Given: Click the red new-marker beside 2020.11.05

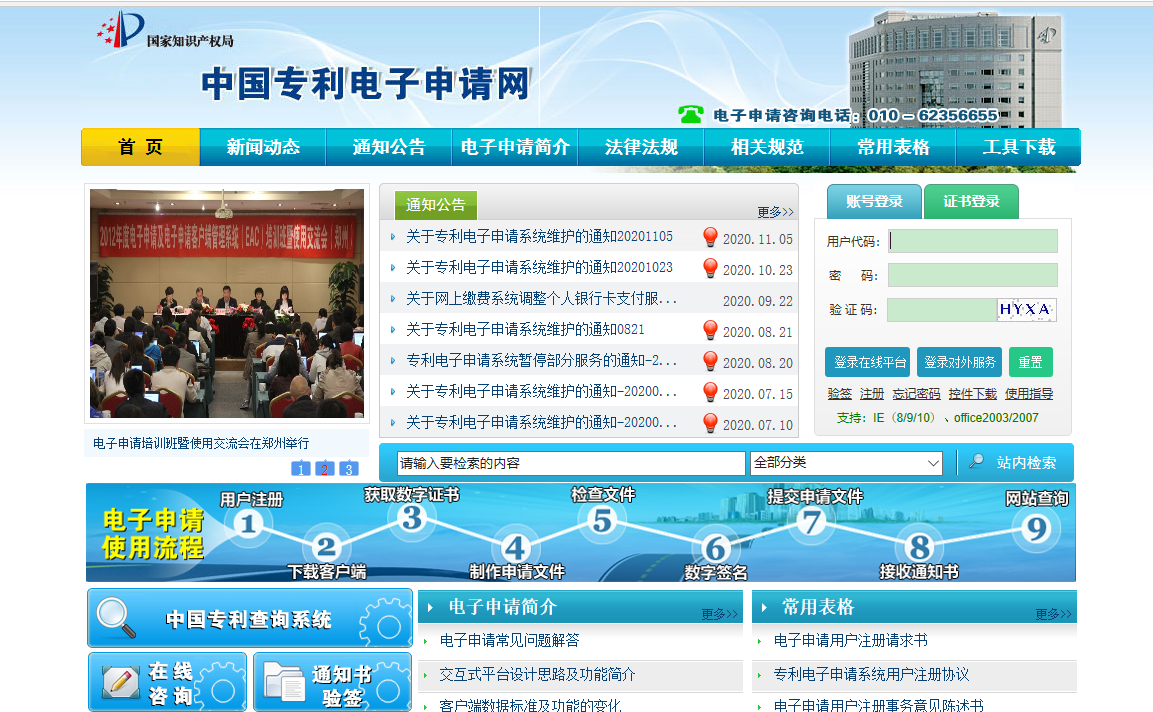Looking at the screenshot, I should point(710,236).
